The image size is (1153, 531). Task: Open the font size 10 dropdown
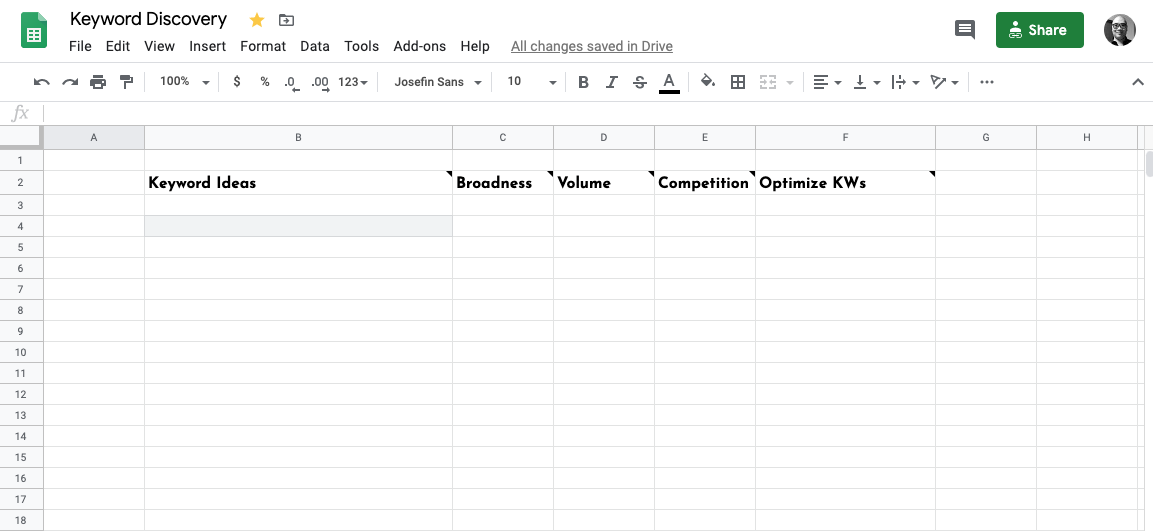click(532, 82)
